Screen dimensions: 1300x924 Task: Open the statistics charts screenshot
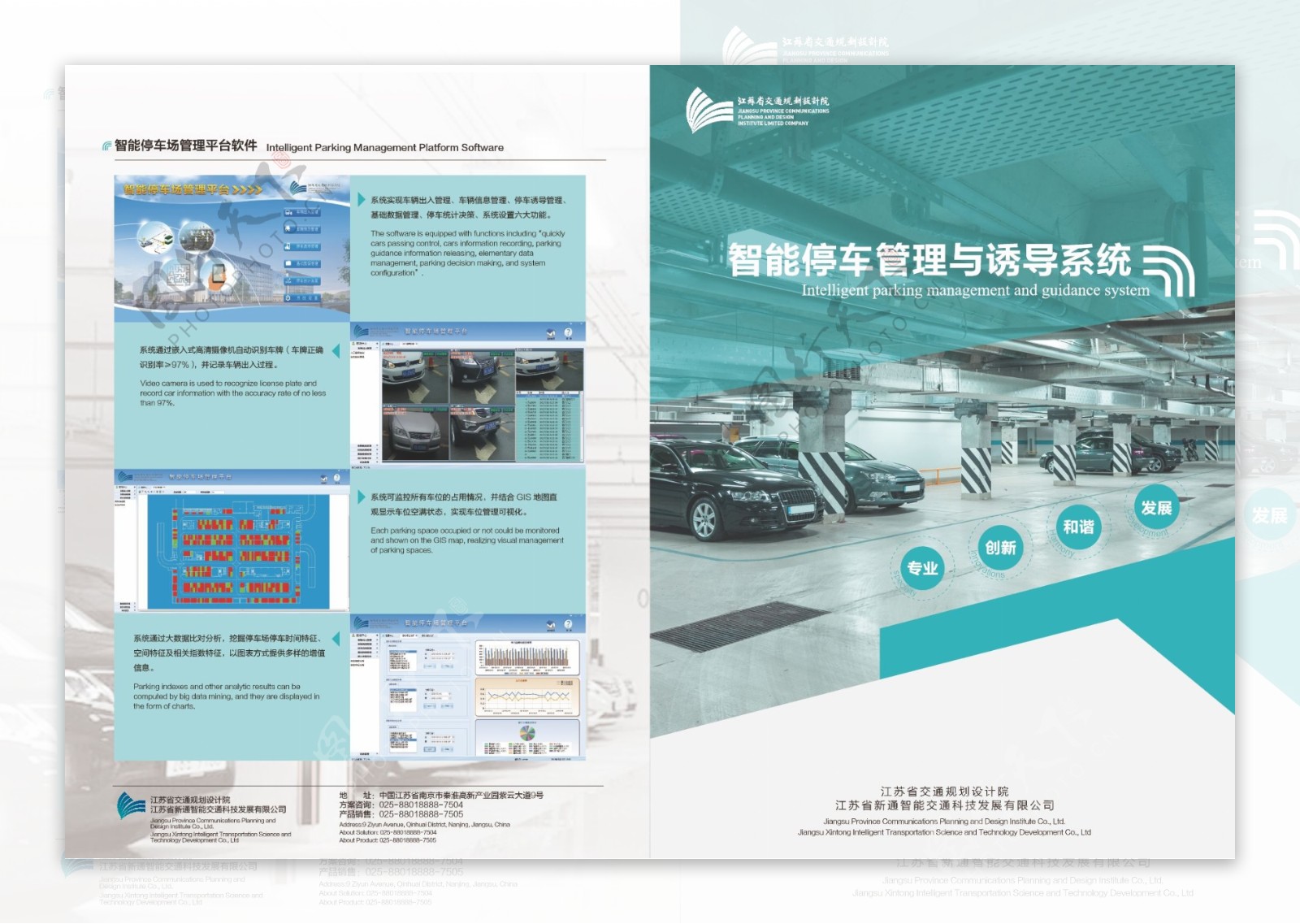(468, 688)
